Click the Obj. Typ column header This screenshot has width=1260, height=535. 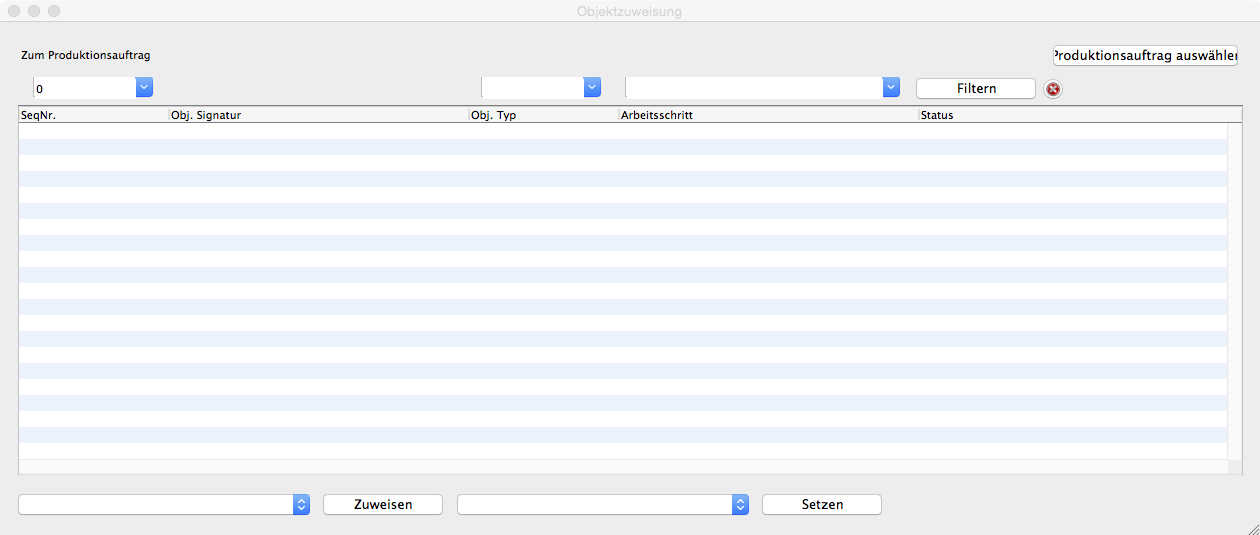[543, 115]
